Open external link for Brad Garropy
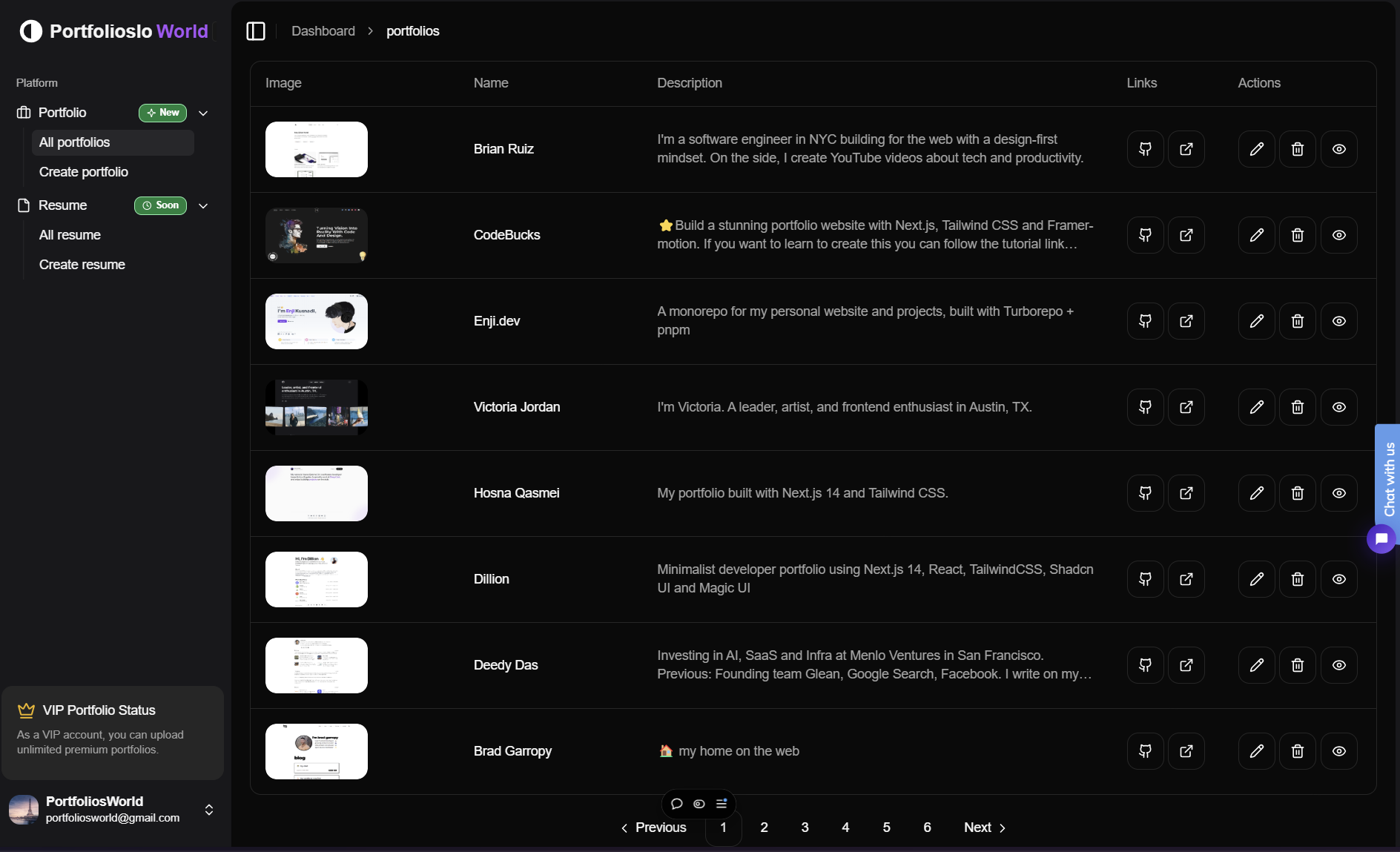This screenshot has height=852, width=1400. (x=1186, y=751)
